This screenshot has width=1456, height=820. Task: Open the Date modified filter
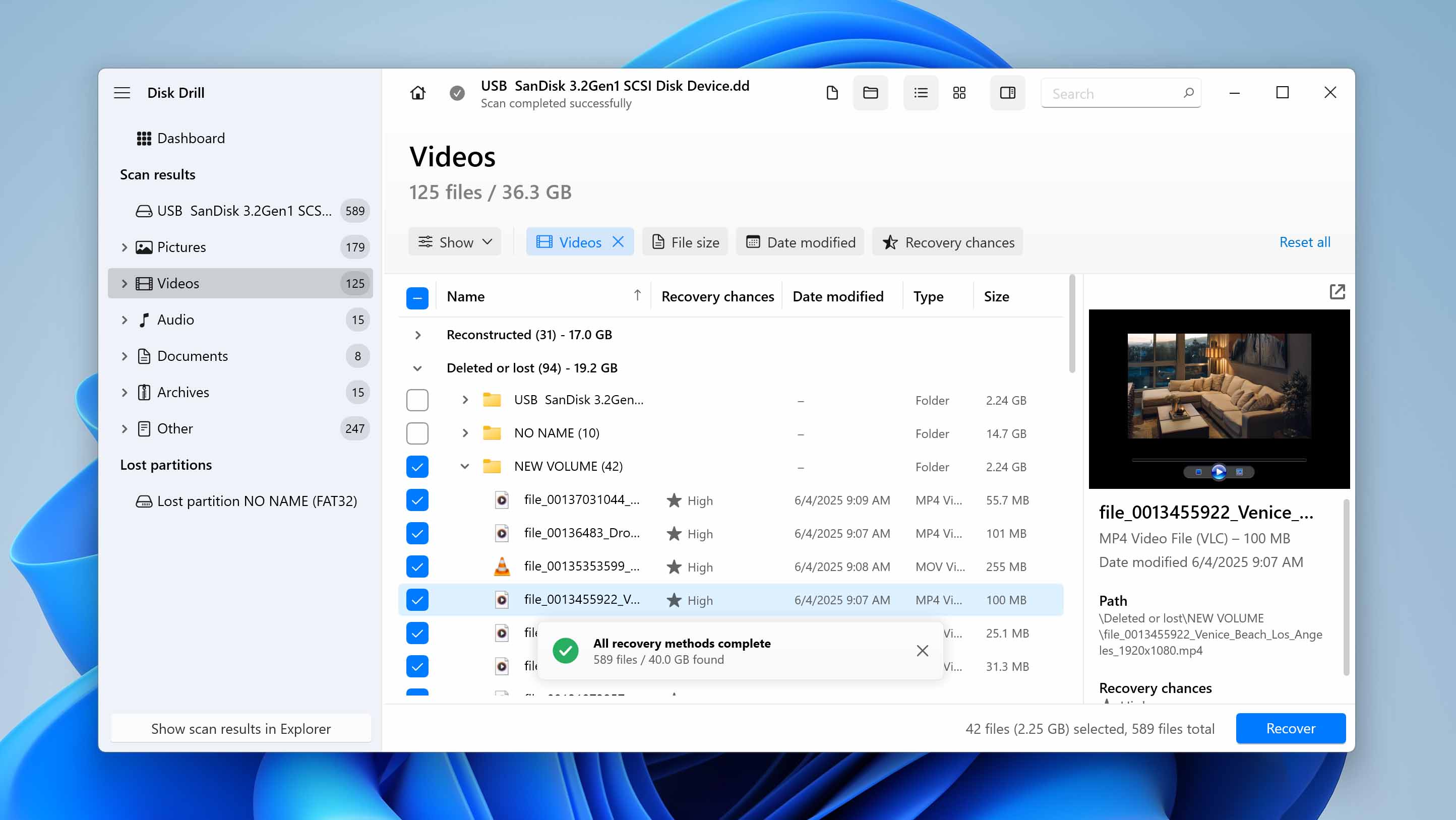click(800, 242)
